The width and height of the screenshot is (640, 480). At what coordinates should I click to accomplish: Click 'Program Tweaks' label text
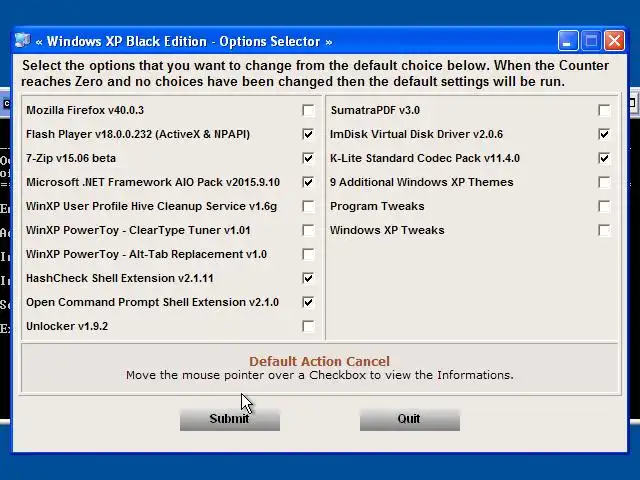pos(377,206)
